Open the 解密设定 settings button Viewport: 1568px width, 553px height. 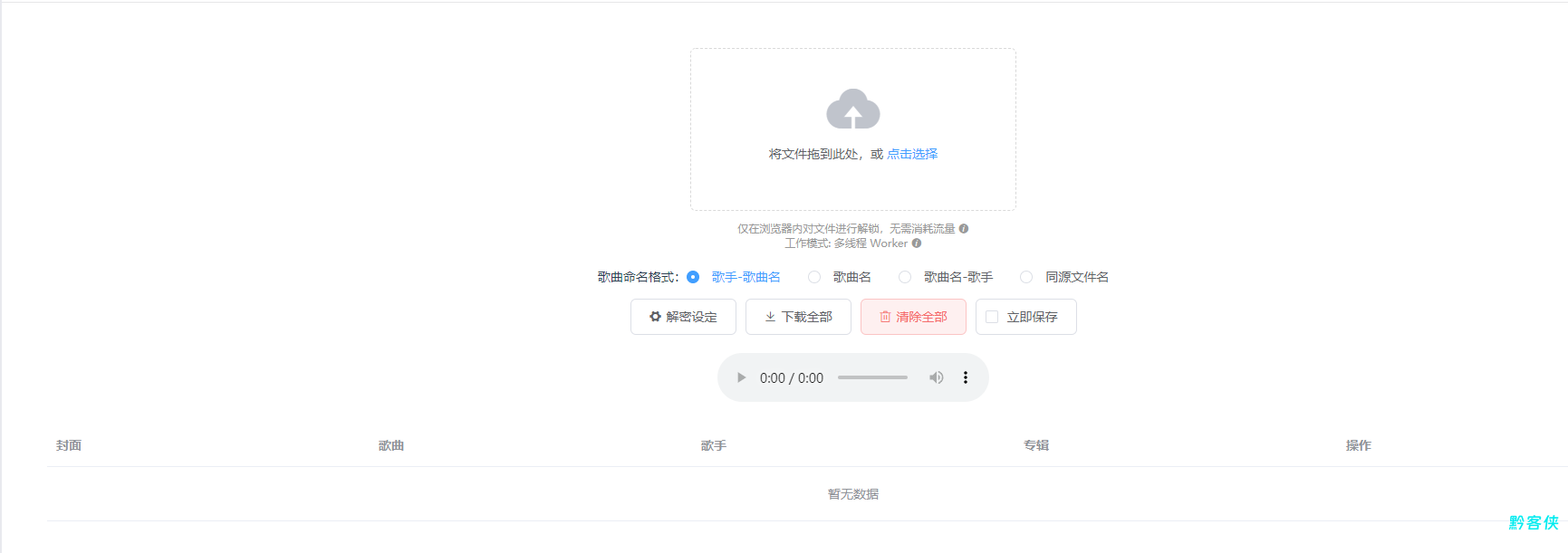click(x=683, y=317)
